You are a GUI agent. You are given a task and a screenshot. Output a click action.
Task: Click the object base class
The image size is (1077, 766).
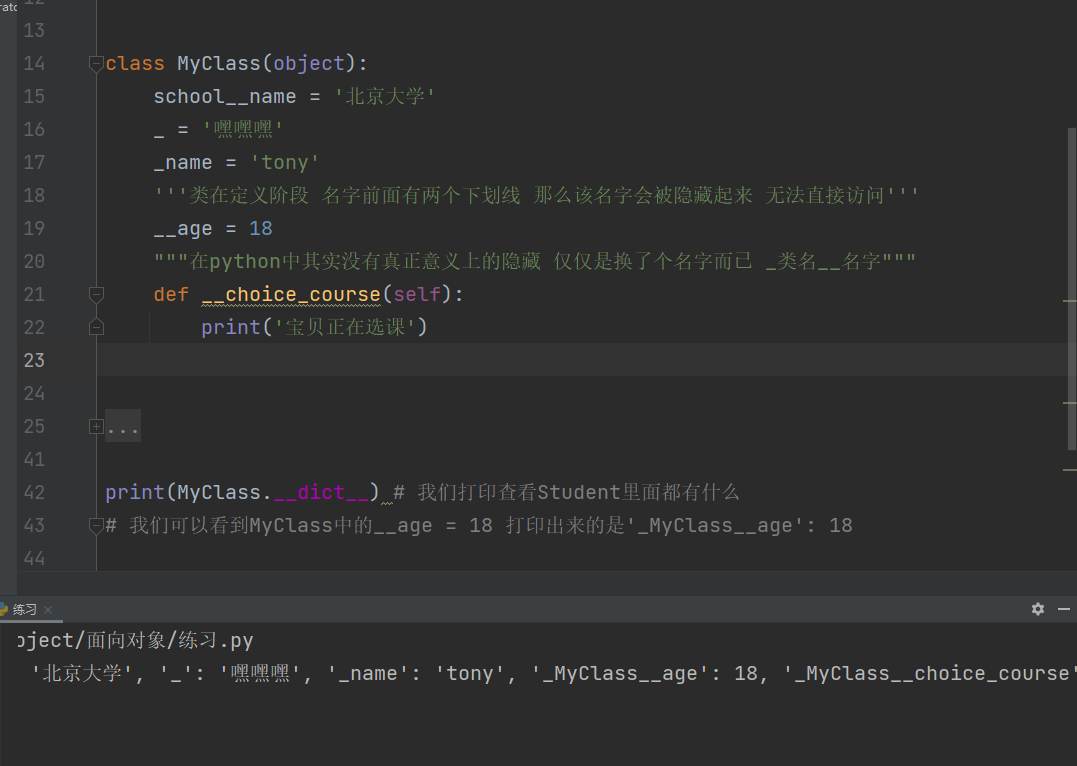tap(308, 63)
